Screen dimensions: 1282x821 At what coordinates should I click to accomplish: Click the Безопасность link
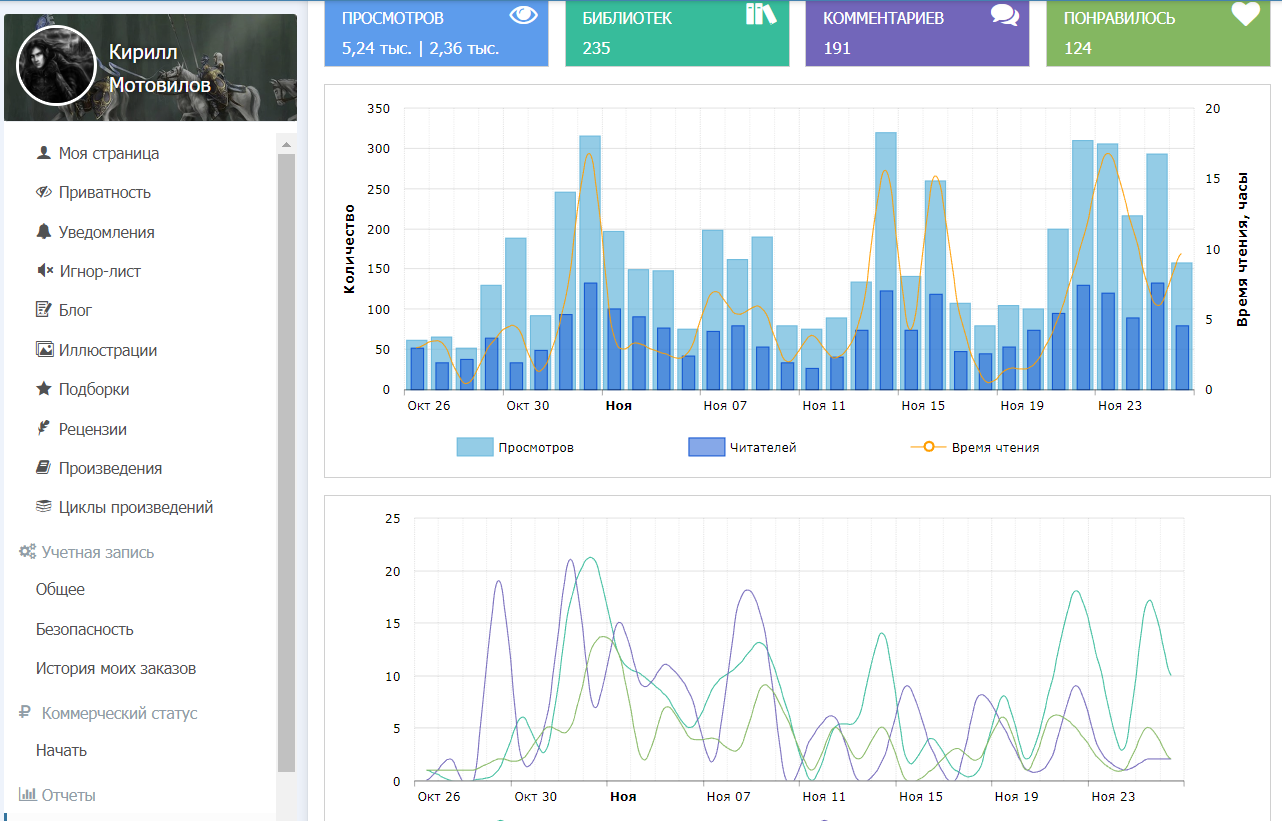point(84,629)
